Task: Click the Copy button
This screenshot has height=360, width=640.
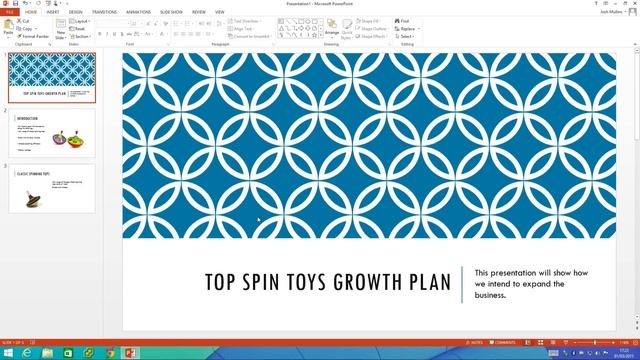Action: point(24,29)
